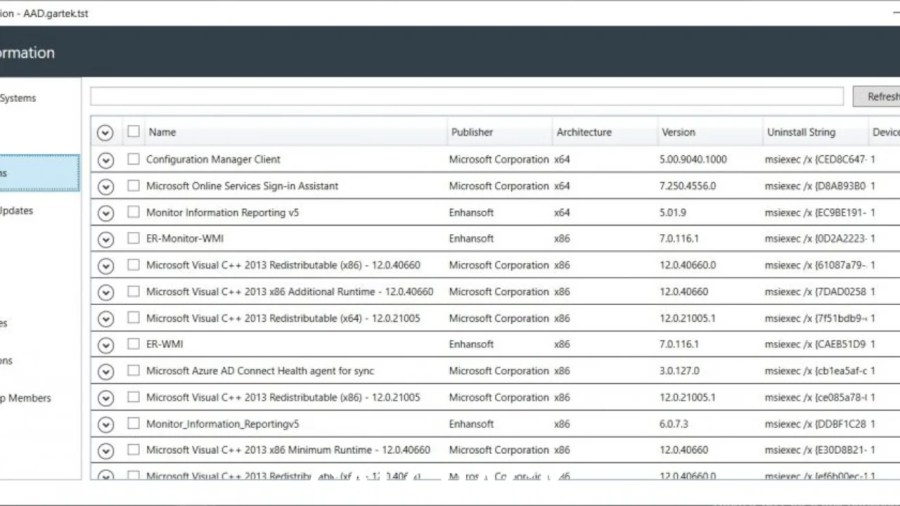
Task: Click ER-Monitor-WMI name text
Action: (185, 239)
